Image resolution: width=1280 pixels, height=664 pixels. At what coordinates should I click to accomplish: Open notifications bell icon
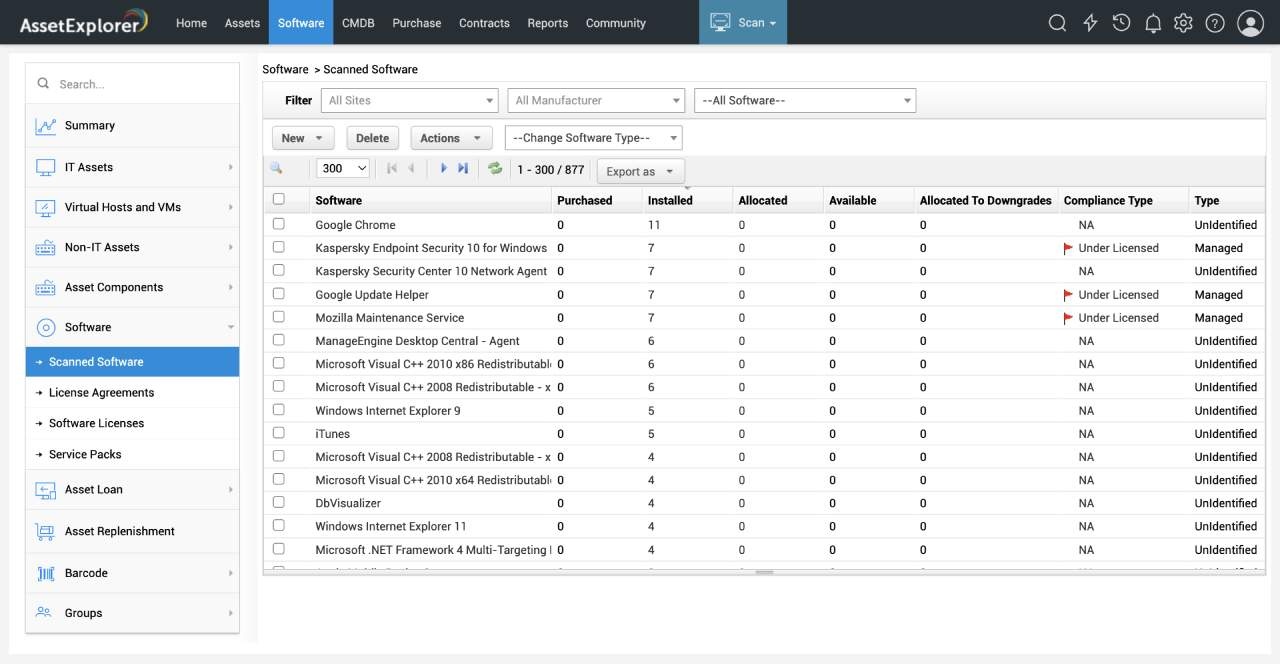[1153, 23]
